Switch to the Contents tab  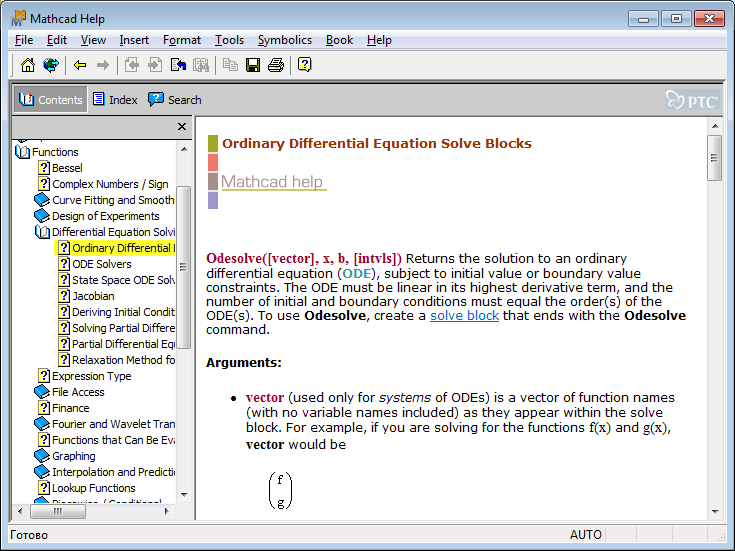point(50,99)
